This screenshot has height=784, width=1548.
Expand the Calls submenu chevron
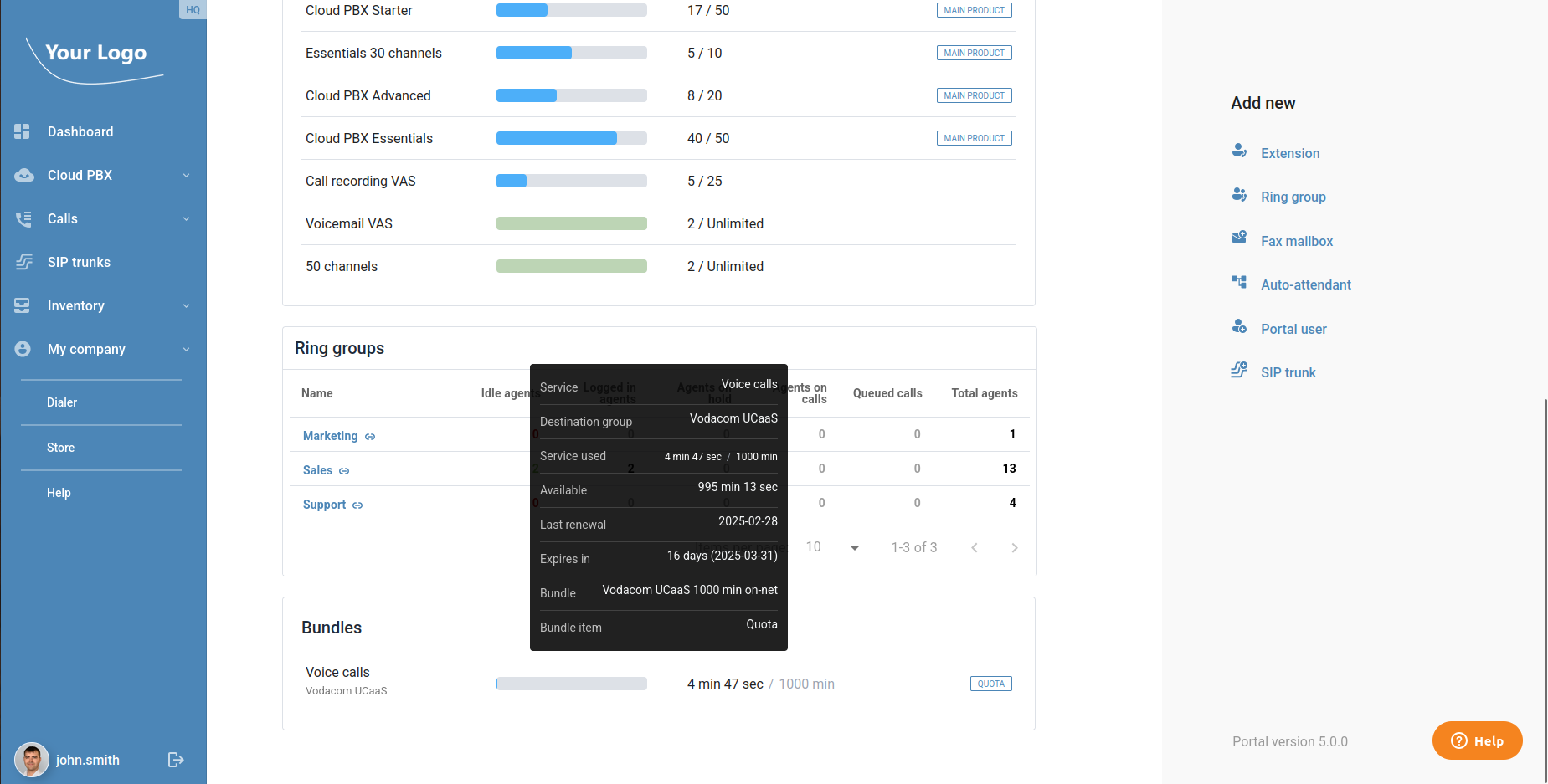coord(186,218)
